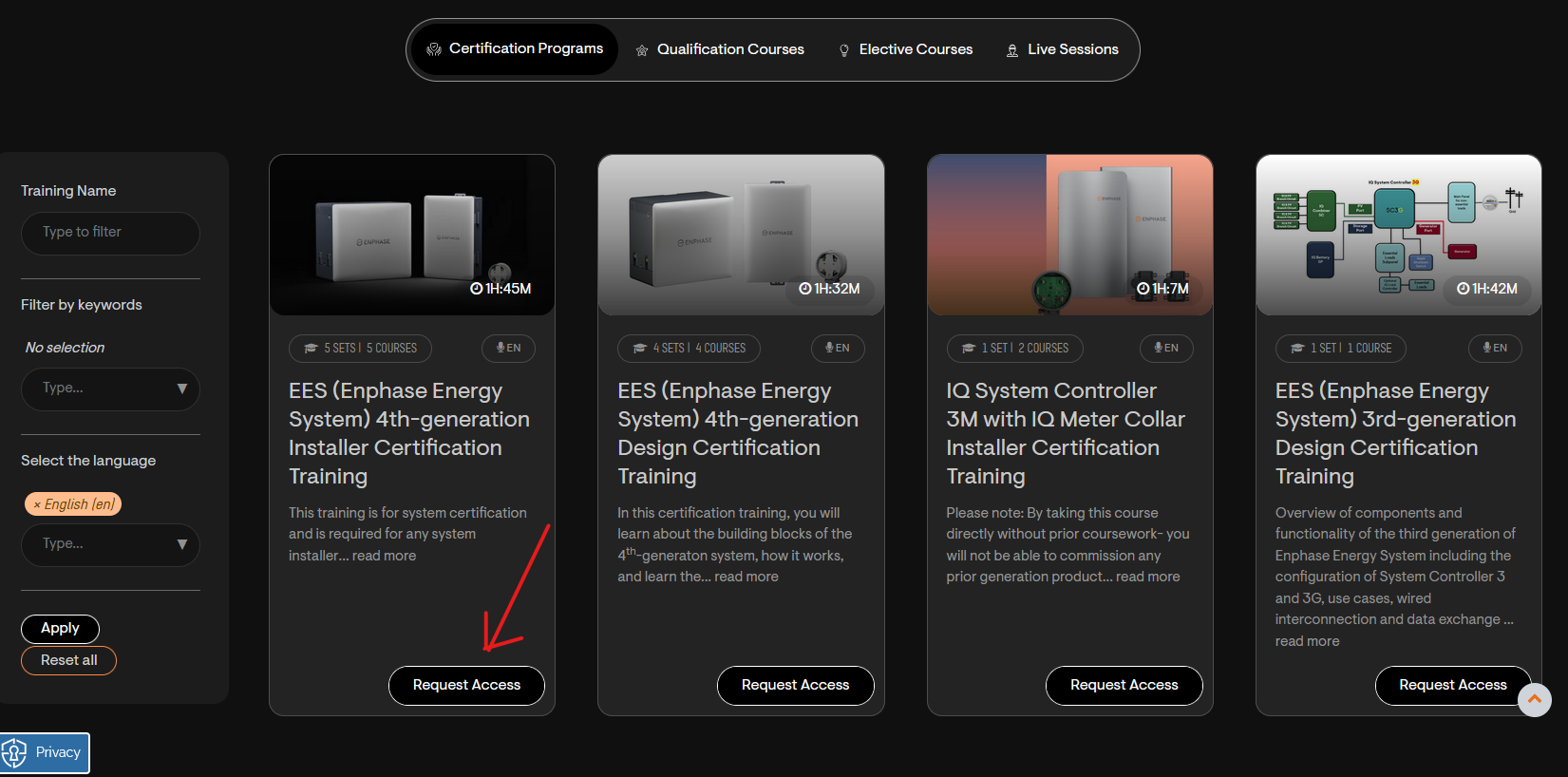Click the Certification Programs hands icon

(x=434, y=49)
